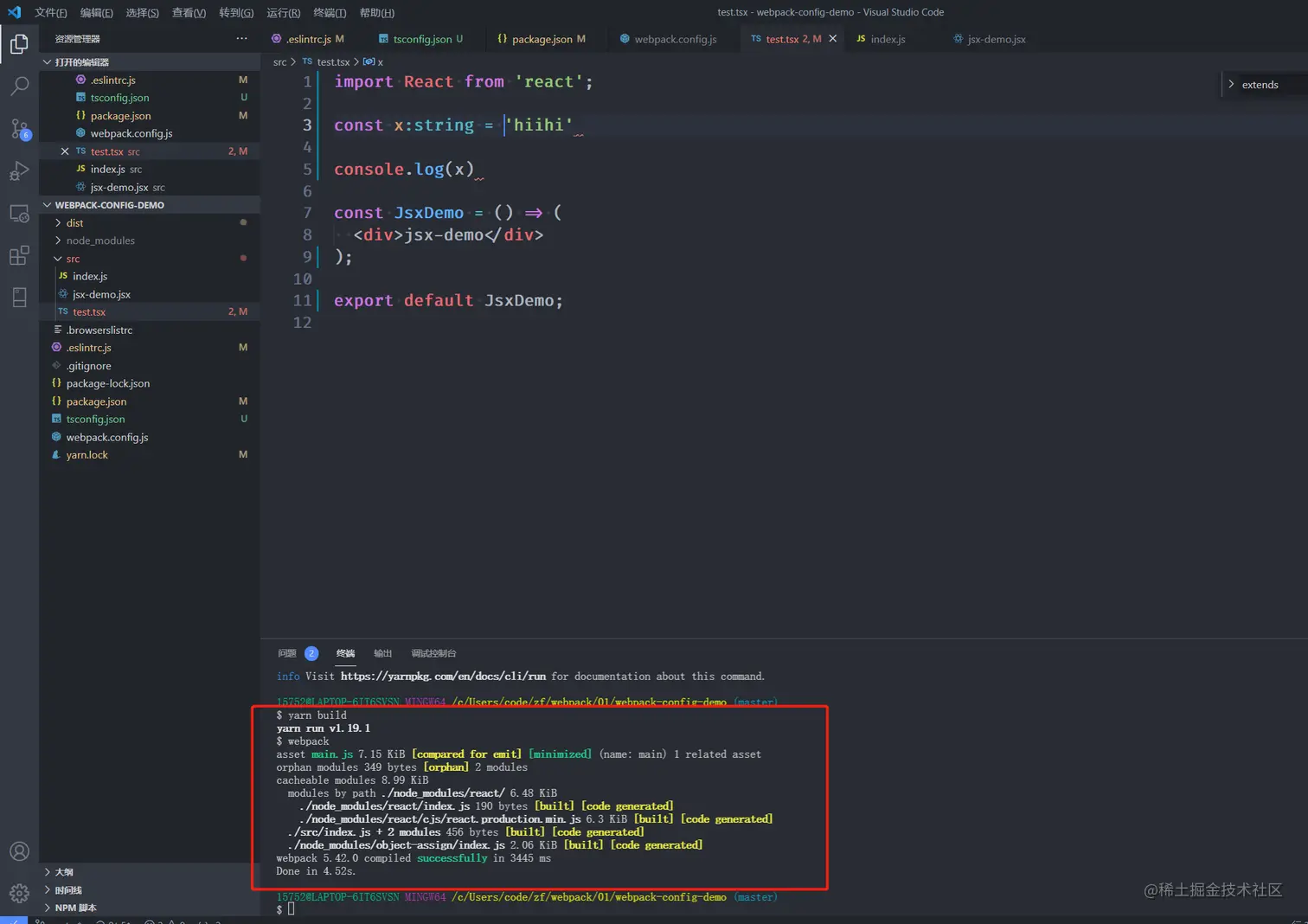The width and height of the screenshot is (1308, 924).
Task: Switch to the tsconfig.json editor tab
Action: click(420, 39)
